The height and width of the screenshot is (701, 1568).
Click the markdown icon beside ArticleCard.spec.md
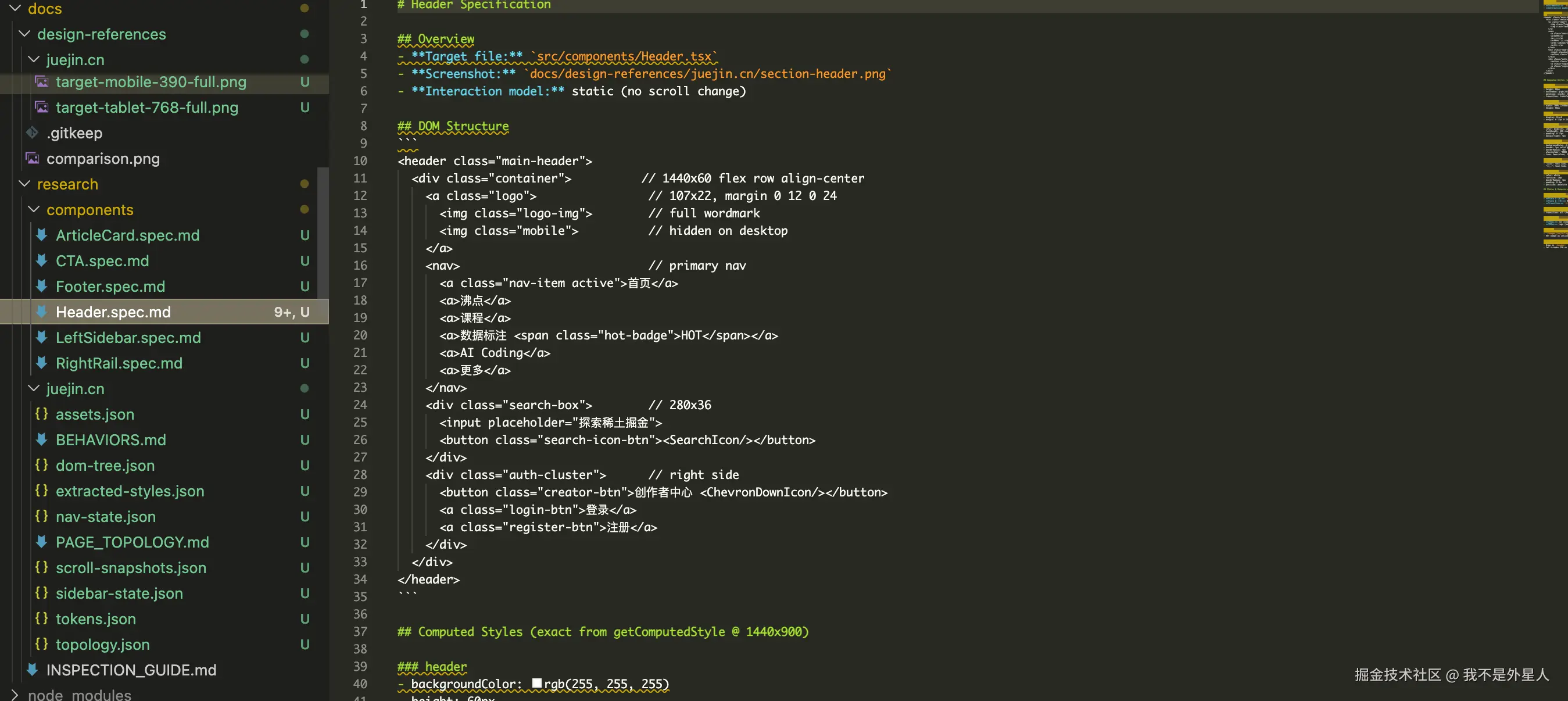(x=42, y=235)
